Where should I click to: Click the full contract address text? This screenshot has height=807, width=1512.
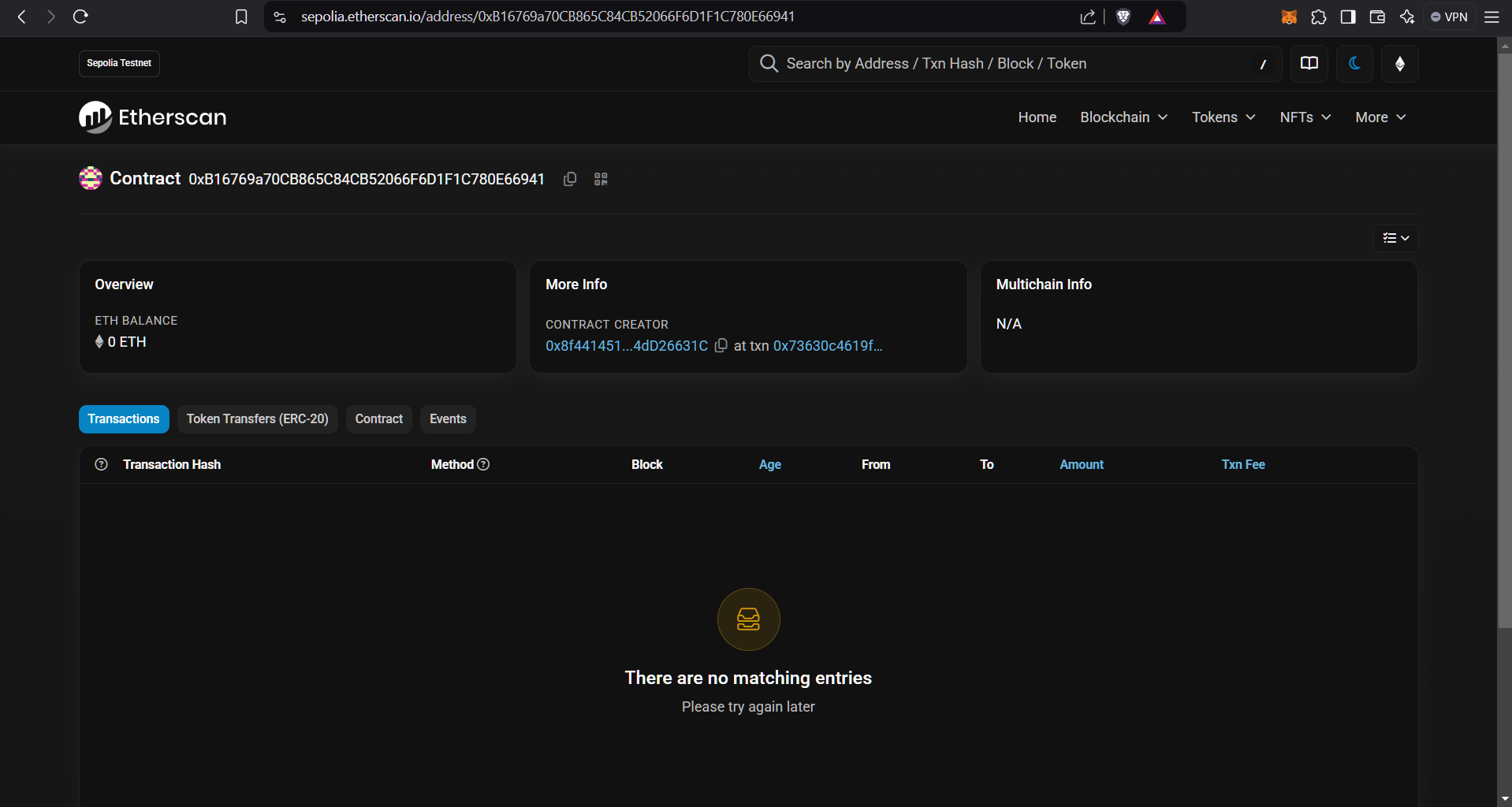tap(367, 179)
